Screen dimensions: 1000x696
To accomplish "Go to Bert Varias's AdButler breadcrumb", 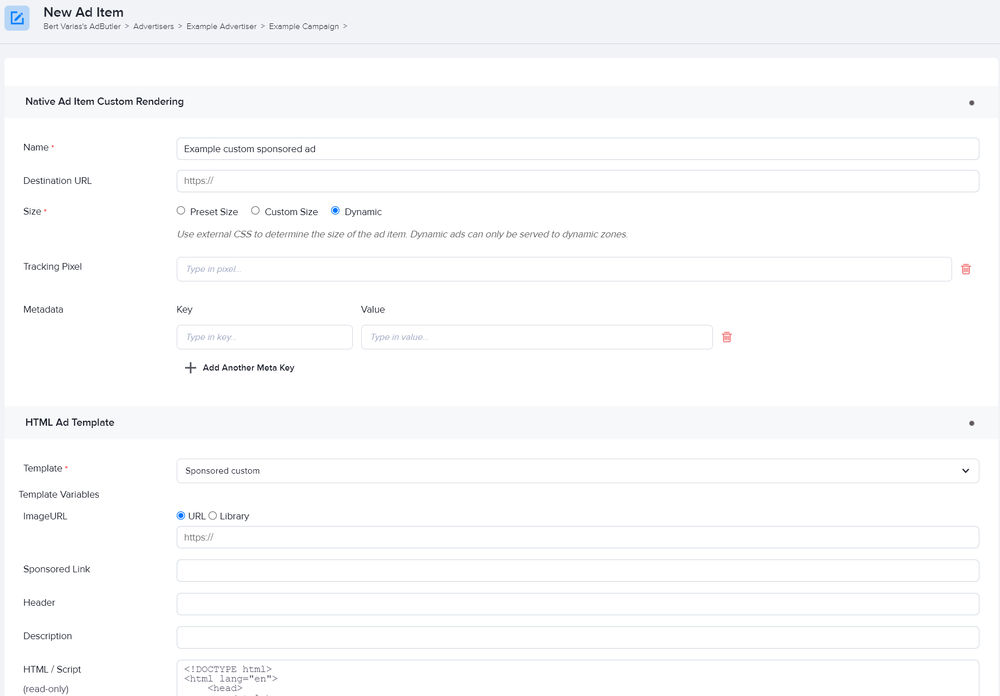I will pos(82,26).
